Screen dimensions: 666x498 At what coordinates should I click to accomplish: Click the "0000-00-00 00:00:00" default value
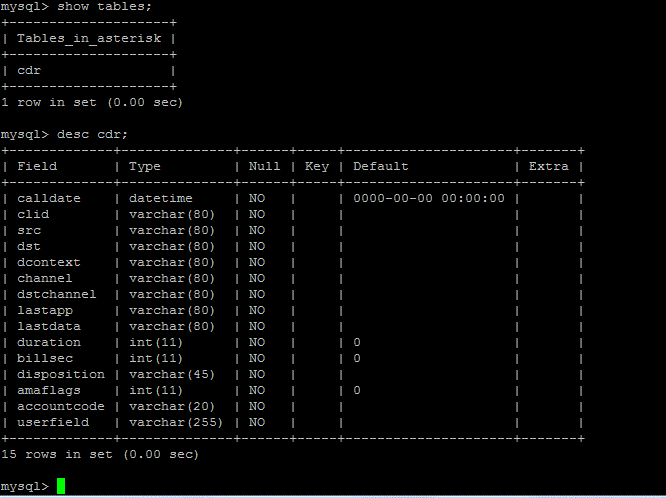[429, 198]
